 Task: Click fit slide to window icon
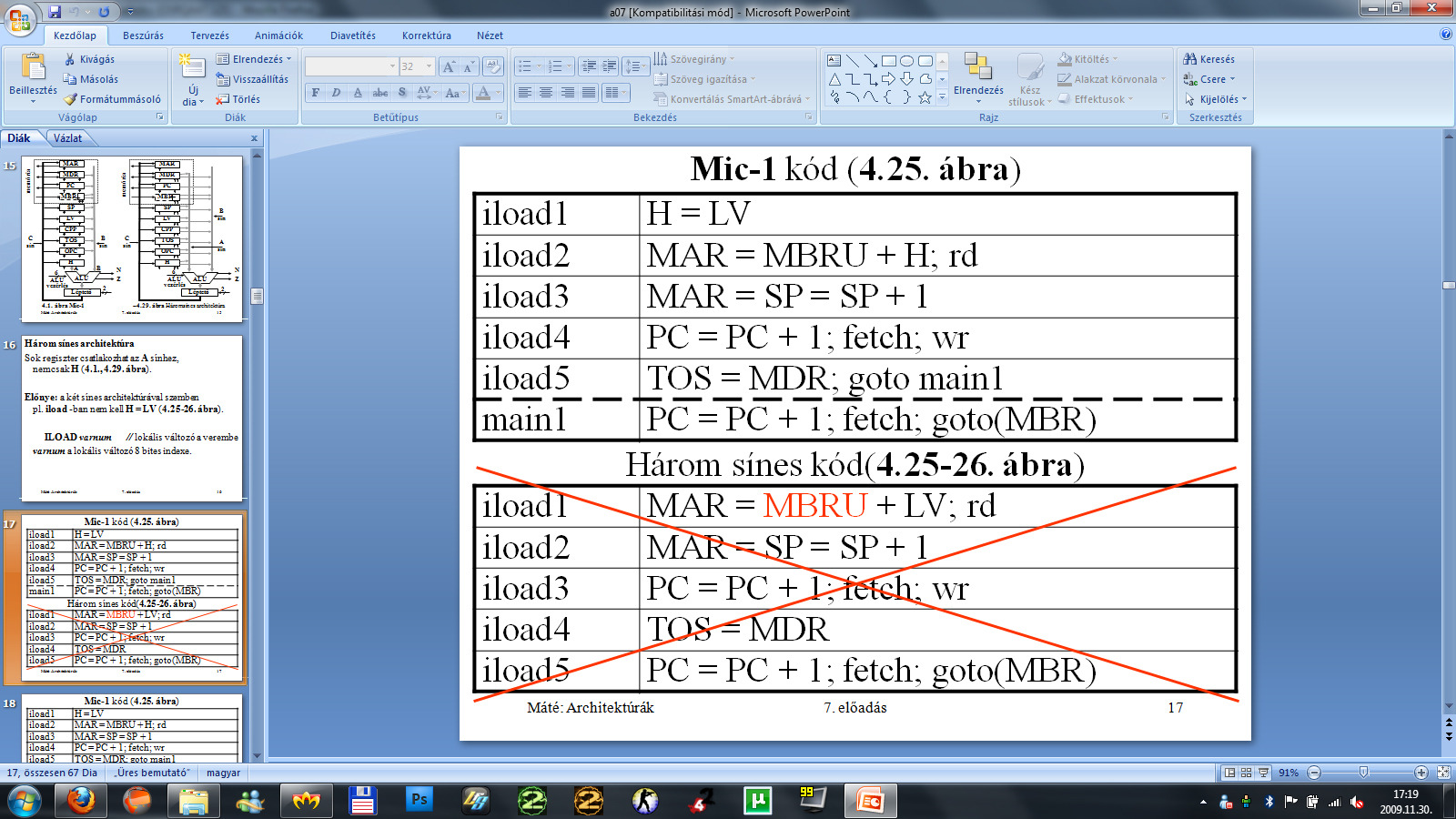[x=1443, y=773]
